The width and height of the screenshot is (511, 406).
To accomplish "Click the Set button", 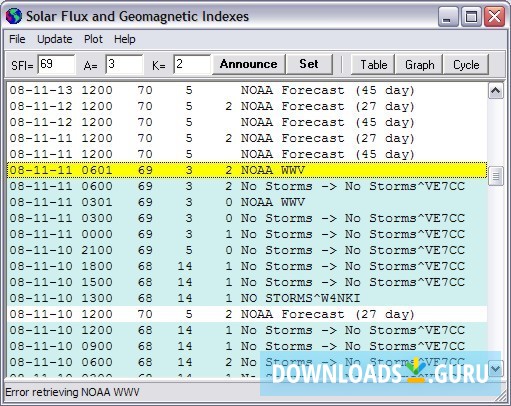I will 309,64.
